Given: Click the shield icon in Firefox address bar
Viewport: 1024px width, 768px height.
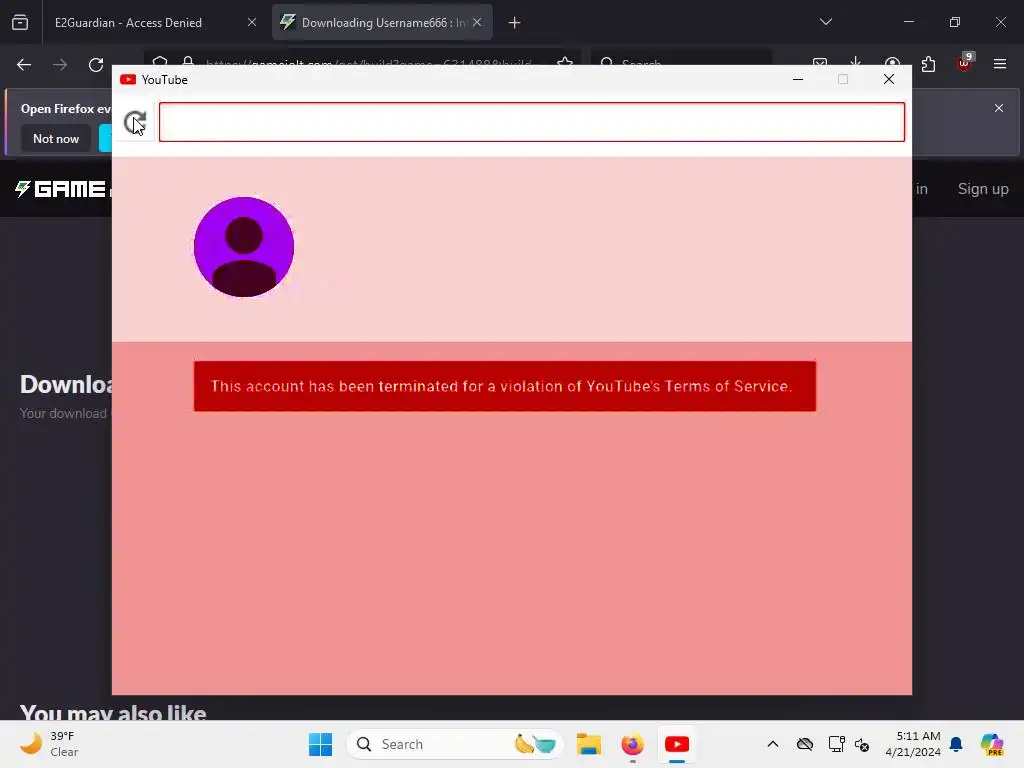Looking at the screenshot, I should point(160,61).
